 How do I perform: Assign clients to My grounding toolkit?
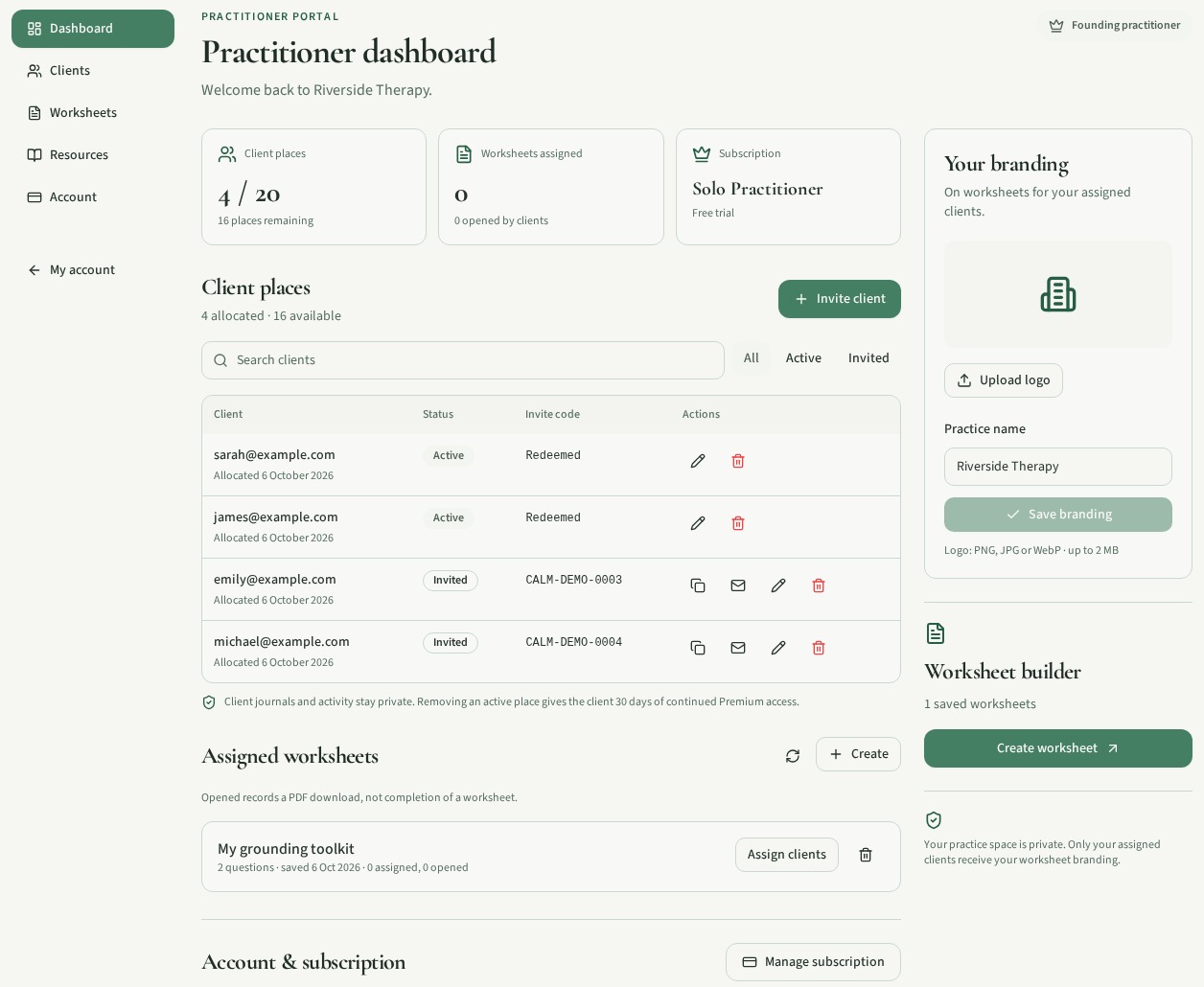tap(787, 855)
